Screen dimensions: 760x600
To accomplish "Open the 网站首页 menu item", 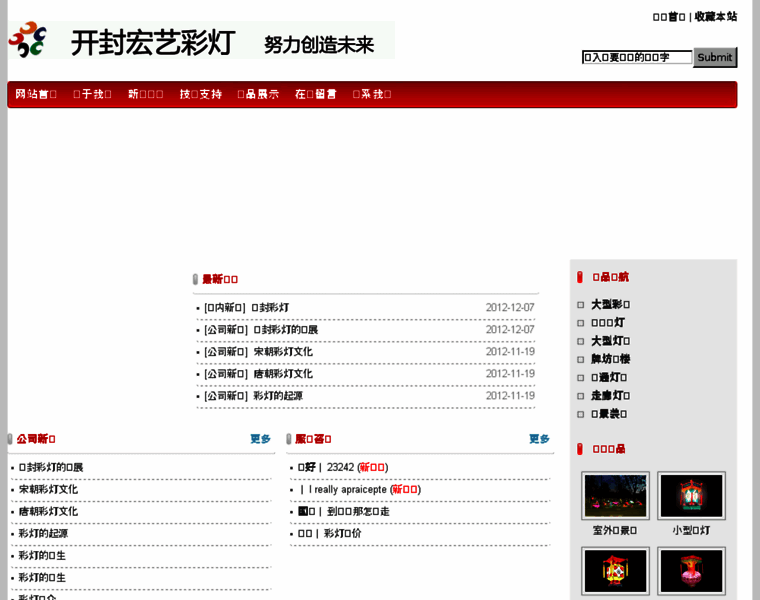I will (36, 94).
